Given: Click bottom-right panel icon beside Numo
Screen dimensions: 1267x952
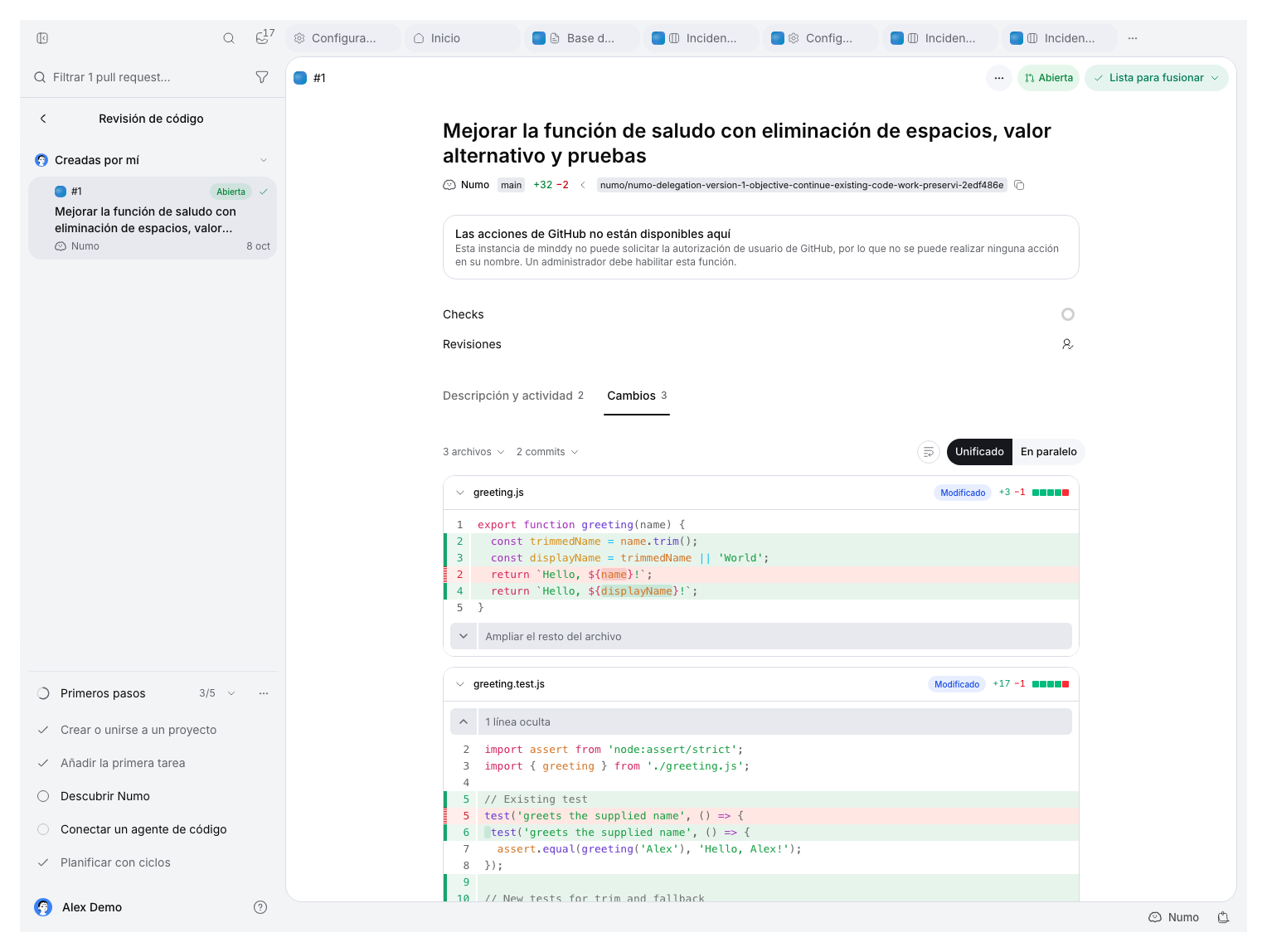Looking at the screenshot, I should click(x=1223, y=917).
